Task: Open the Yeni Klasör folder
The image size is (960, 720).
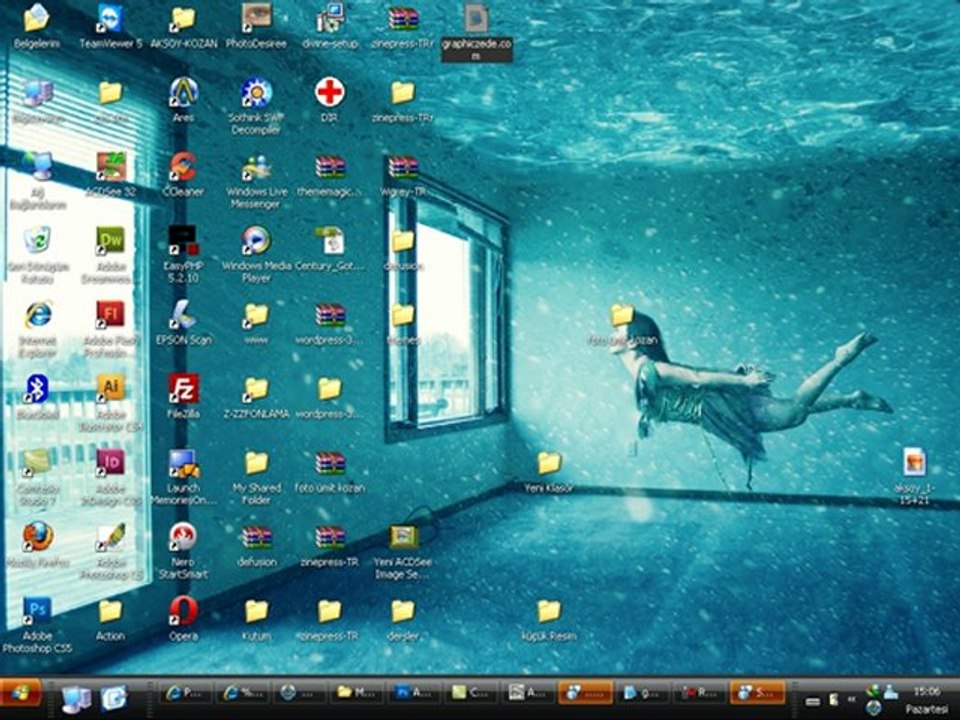Action: point(549,463)
